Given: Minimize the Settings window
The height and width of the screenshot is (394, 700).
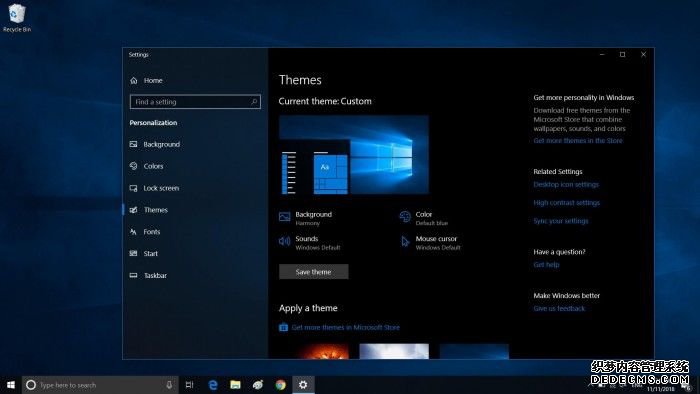Looking at the screenshot, I should click(x=602, y=54).
